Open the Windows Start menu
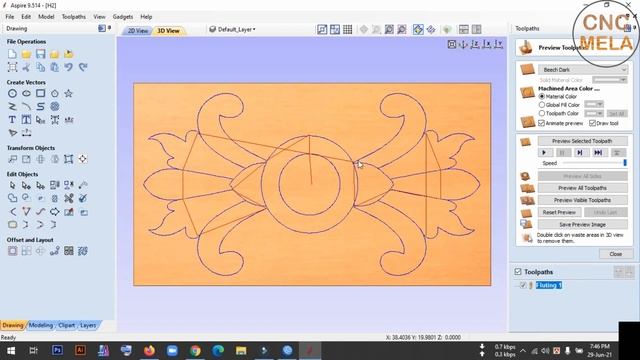The height and width of the screenshot is (360, 640). tap(11, 350)
